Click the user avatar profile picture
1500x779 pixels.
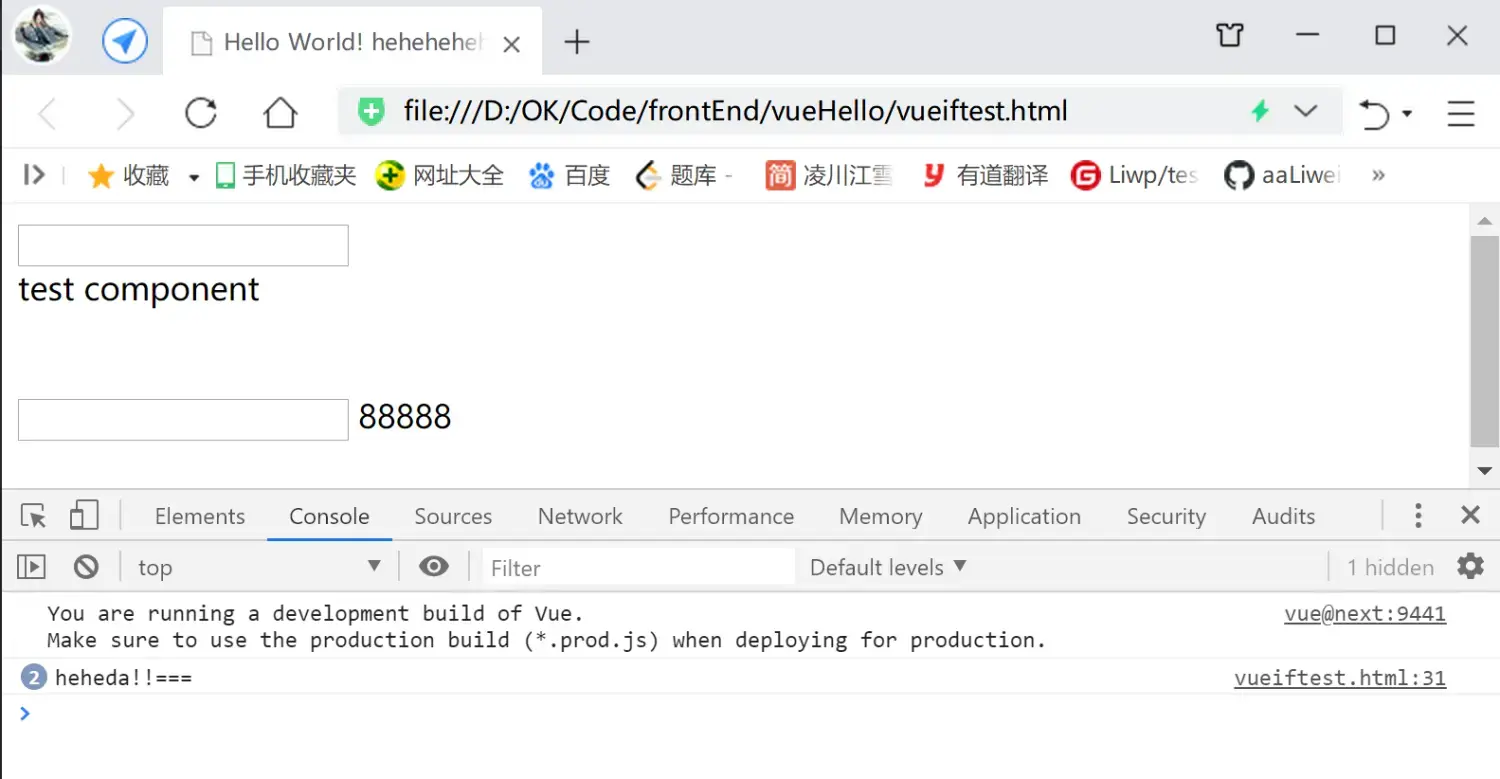[42, 37]
